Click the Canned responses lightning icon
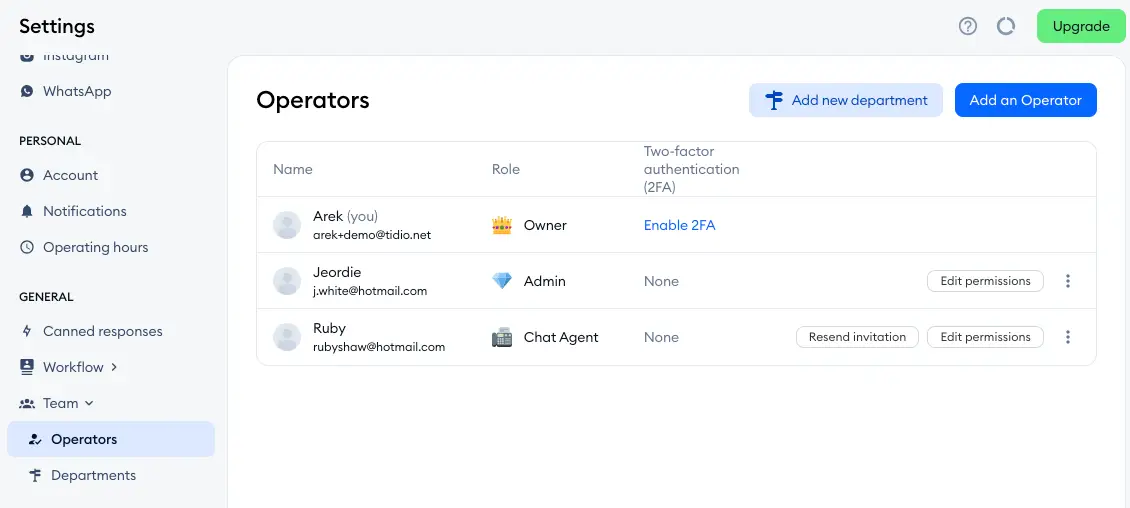Viewport: 1130px width, 508px height. pos(27,331)
